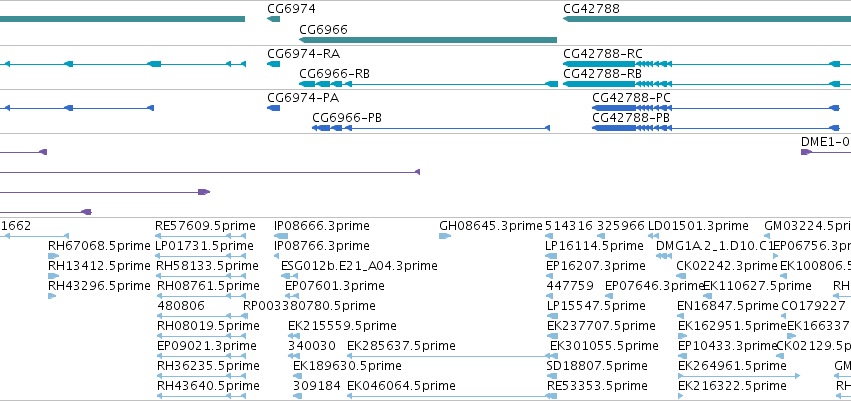Open the CG6974-RA transcript label

pyautogui.click(x=303, y=54)
